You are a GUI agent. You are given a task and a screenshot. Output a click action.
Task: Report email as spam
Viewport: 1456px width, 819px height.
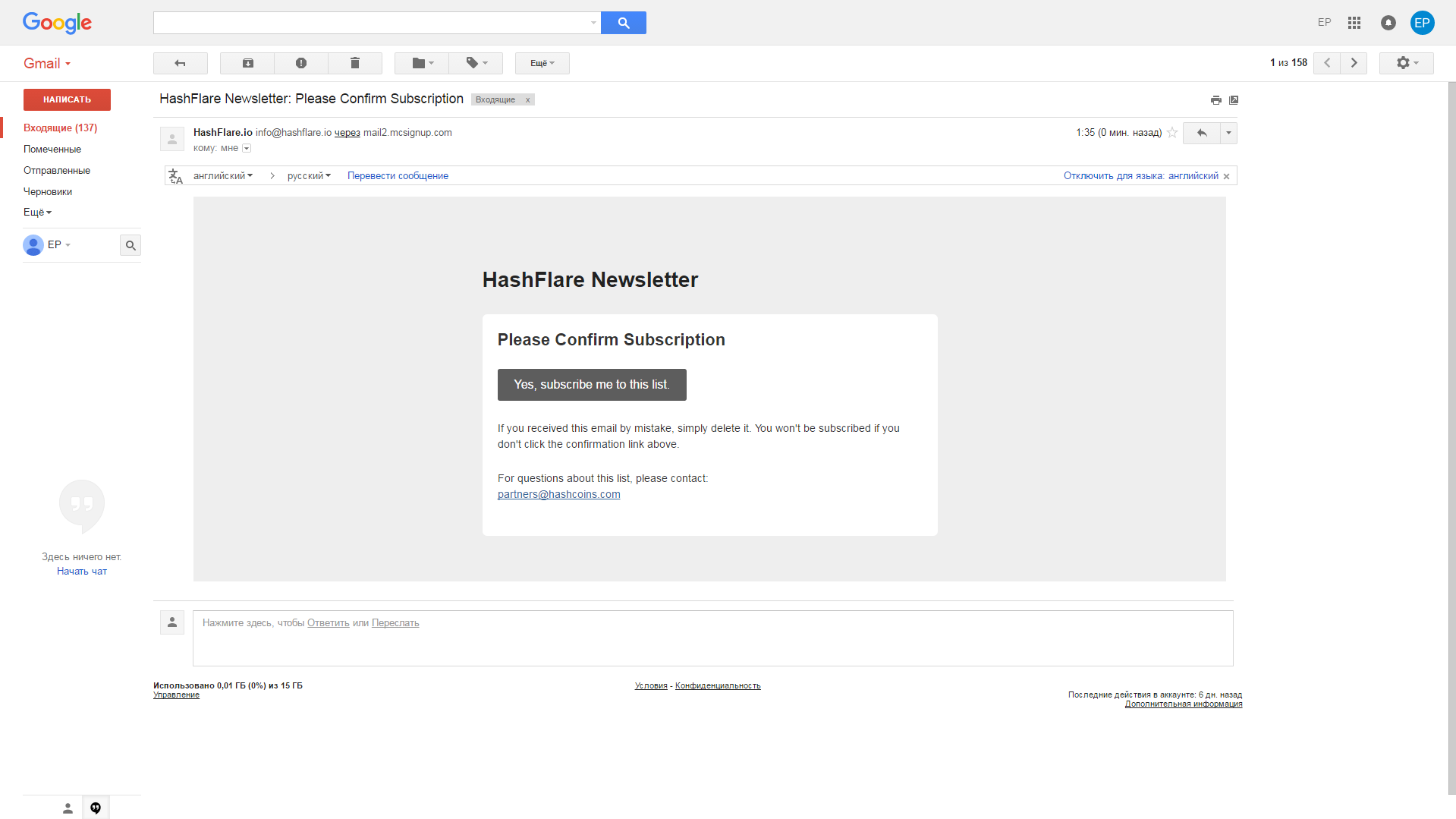[x=301, y=63]
